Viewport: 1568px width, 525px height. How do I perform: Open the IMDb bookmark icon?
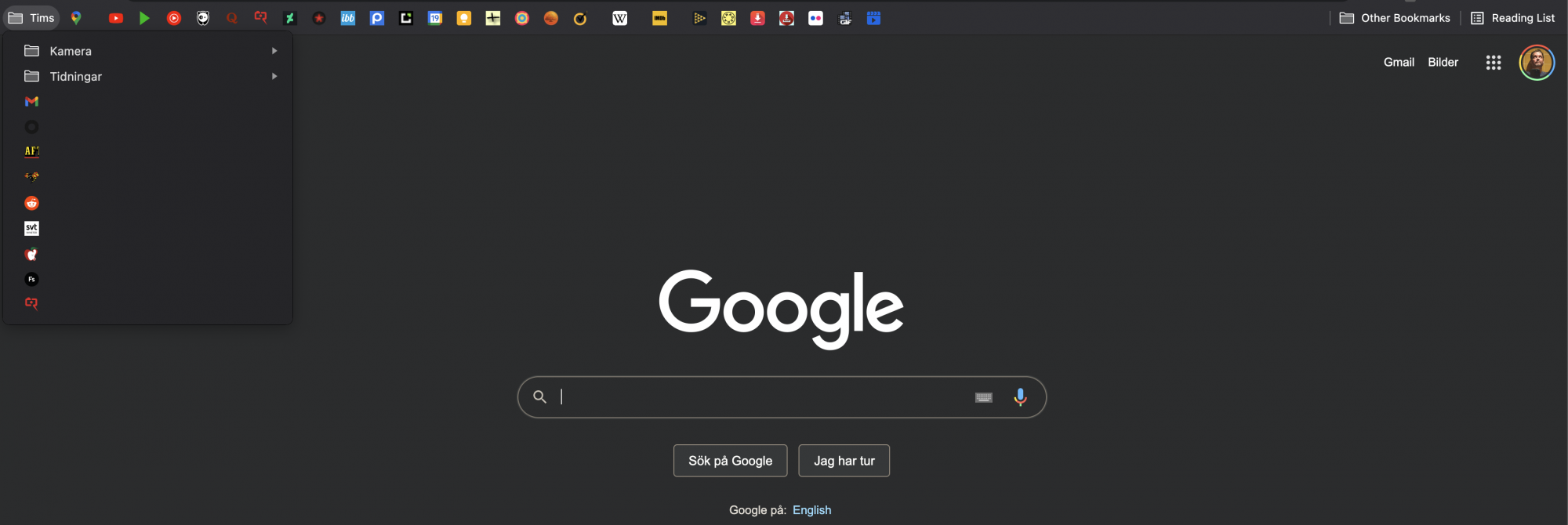(660, 18)
